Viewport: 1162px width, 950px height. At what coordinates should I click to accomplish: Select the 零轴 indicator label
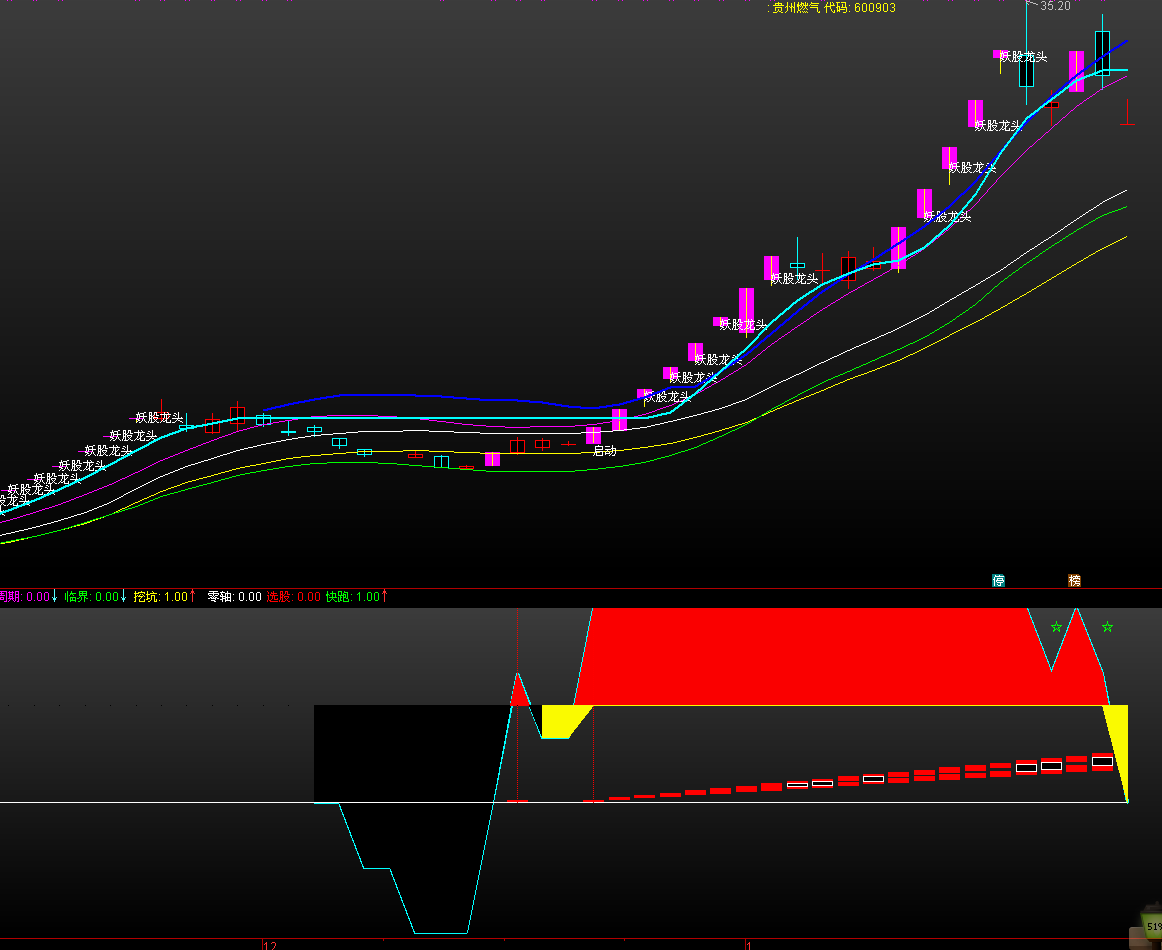[x=220, y=597]
